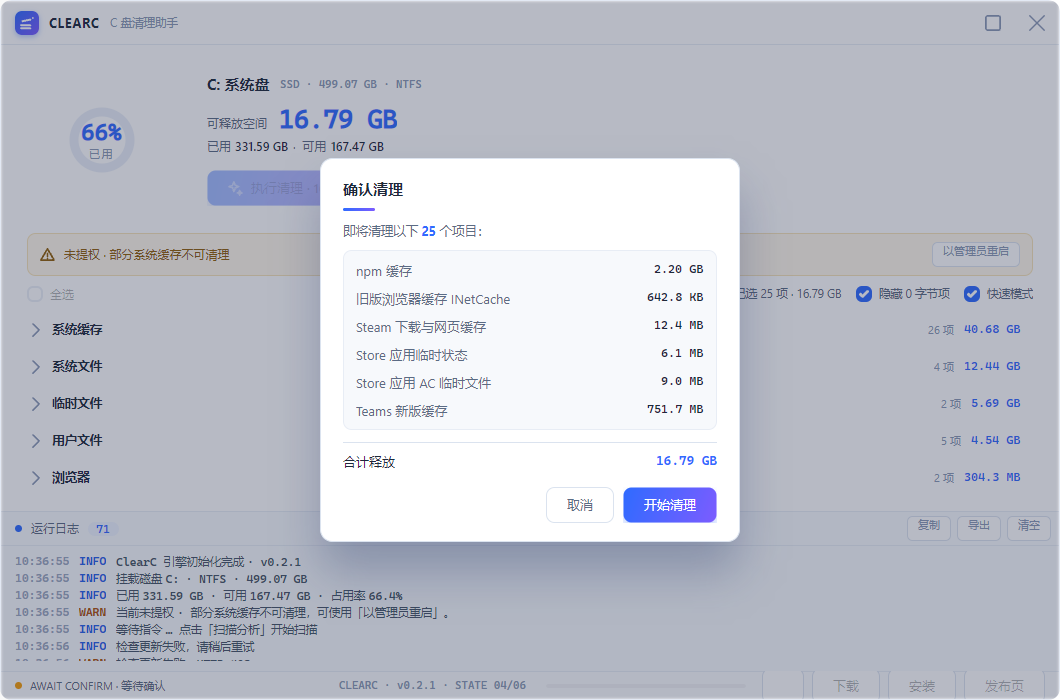Expand the 系统缓存 category
The height and width of the screenshot is (700, 1060).
pyautogui.click(x=35, y=329)
